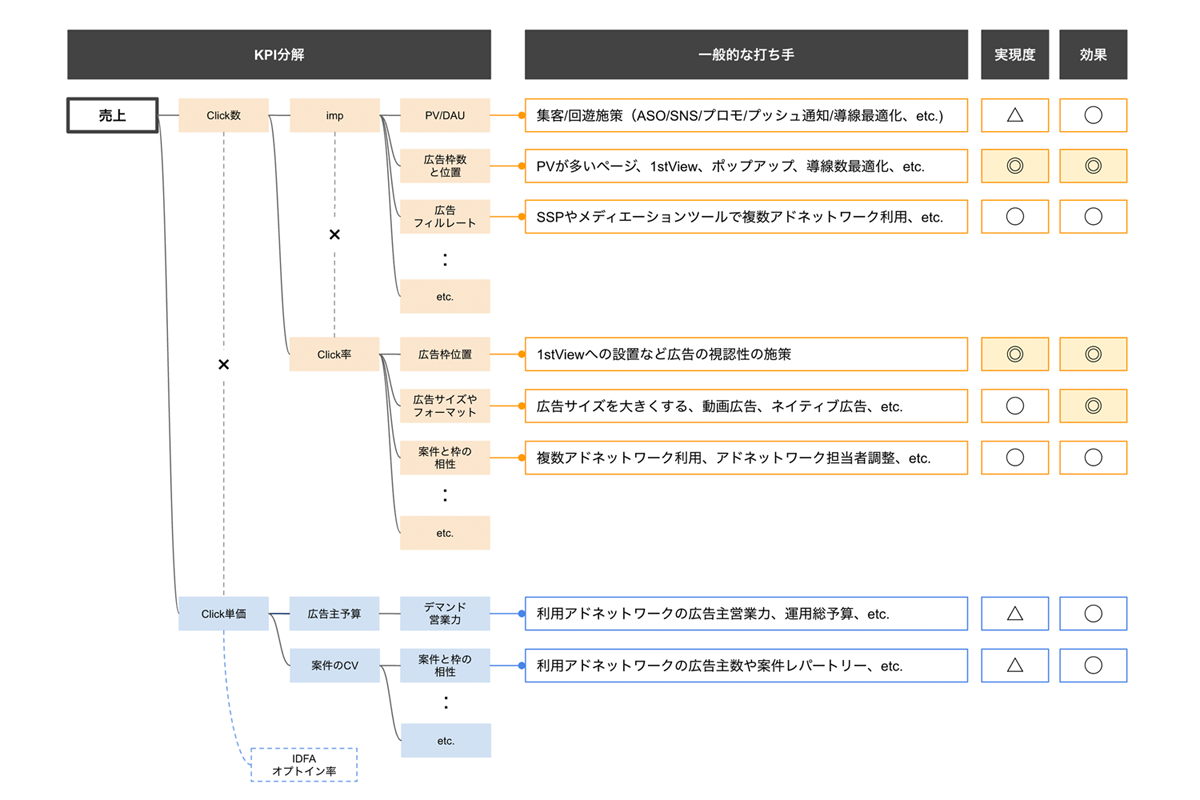The image size is (1200, 800).
Task: Click the 実現度 circle in the 広告フィルレート row
Action: 1014,216
